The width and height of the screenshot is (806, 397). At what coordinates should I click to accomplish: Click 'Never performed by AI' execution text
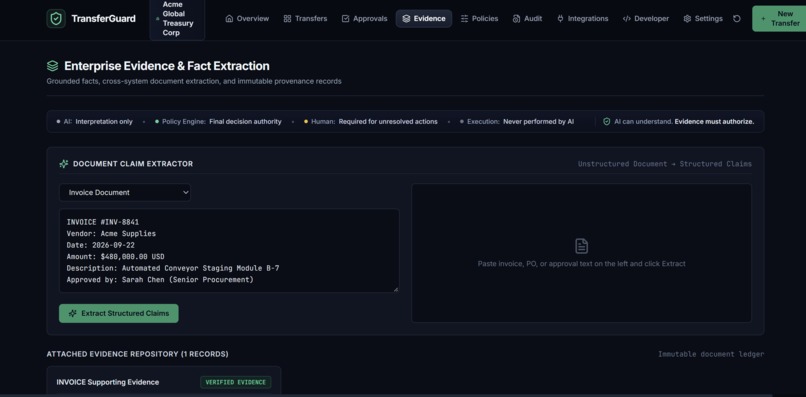[539, 121]
